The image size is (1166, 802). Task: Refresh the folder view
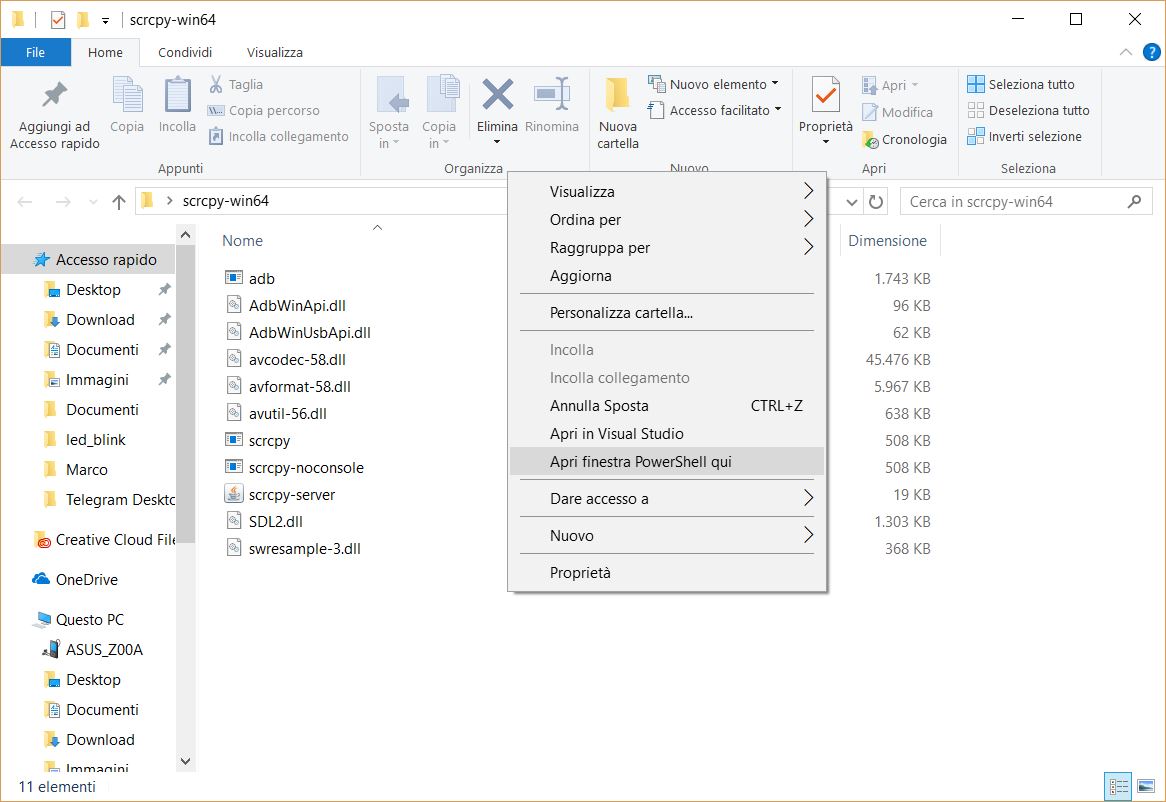pos(876,201)
